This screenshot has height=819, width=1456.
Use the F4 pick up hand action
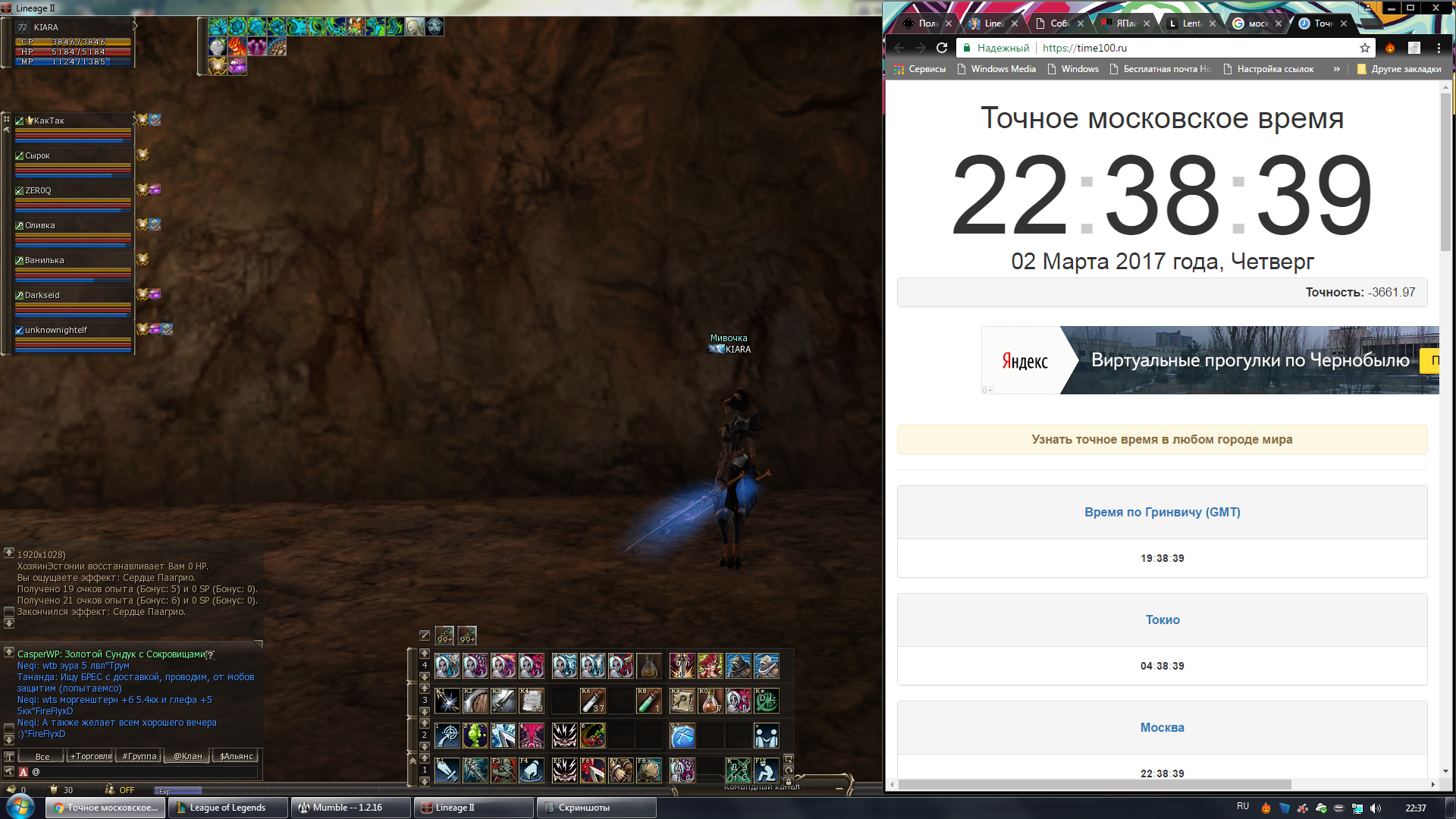click(532, 770)
